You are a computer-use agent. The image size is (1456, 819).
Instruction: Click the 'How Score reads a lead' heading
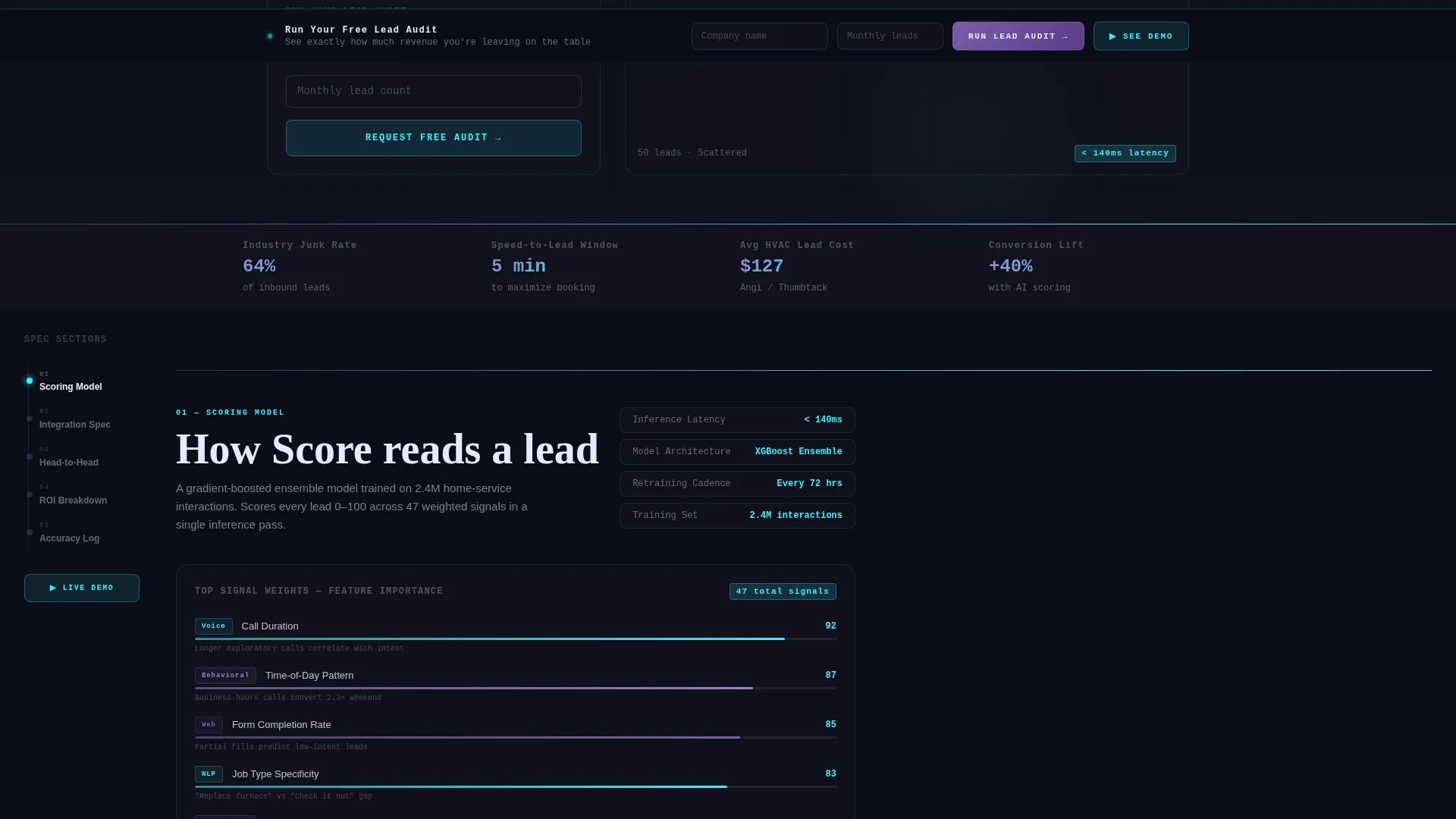coord(388,450)
